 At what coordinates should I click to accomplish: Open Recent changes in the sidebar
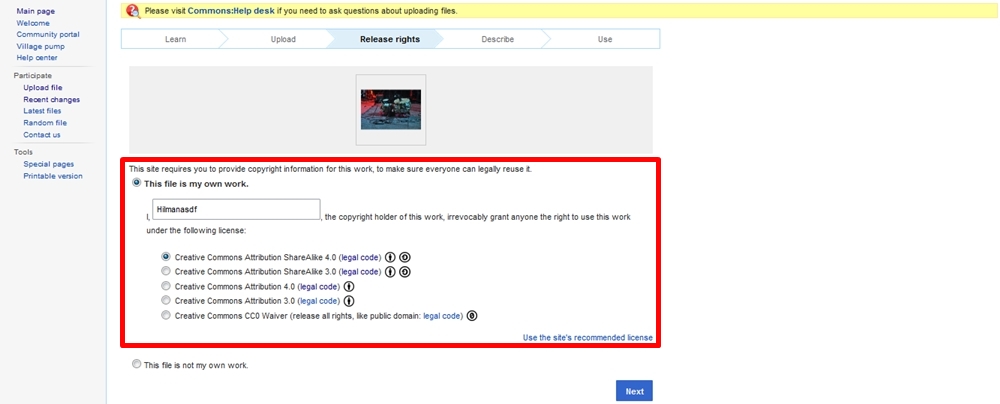pyautogui.click(x=51, y=99)
